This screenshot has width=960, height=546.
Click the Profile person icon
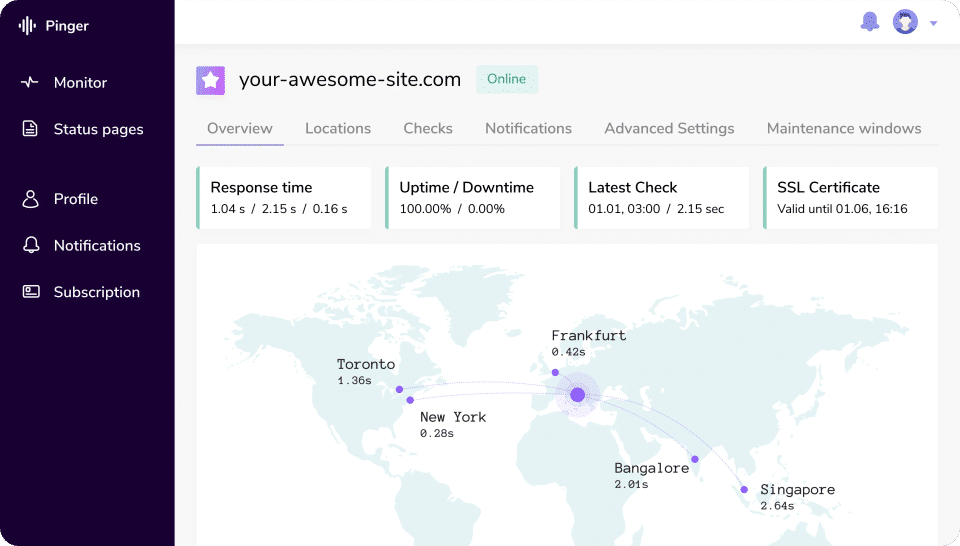click(x=30, y=199)
